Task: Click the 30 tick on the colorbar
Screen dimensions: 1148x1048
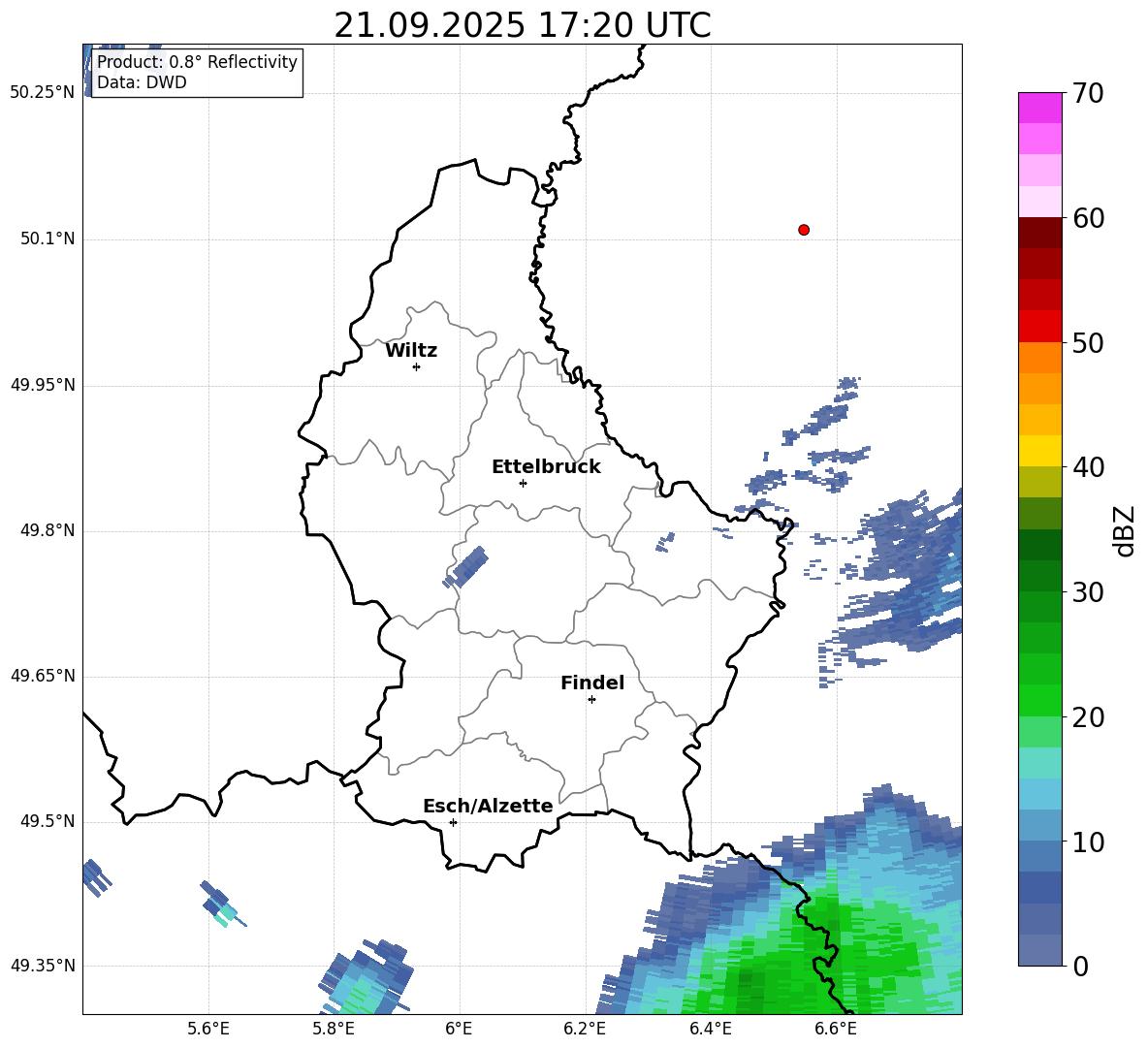Action: (x=1088, y=592)
